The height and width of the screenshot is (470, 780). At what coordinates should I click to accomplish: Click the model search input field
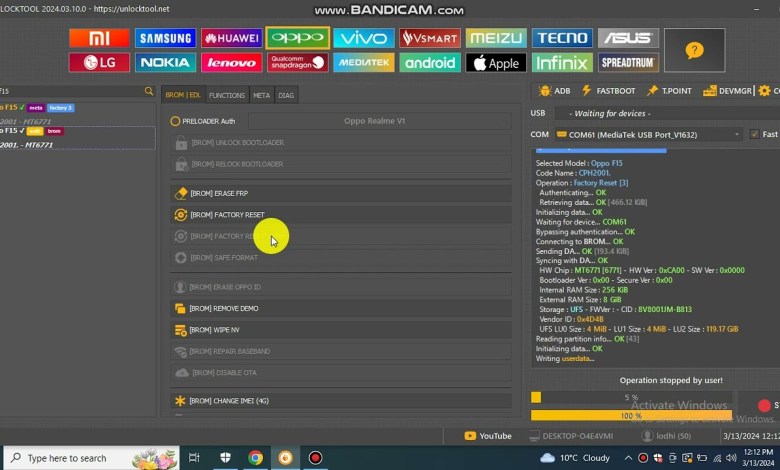tap(72, 91)
